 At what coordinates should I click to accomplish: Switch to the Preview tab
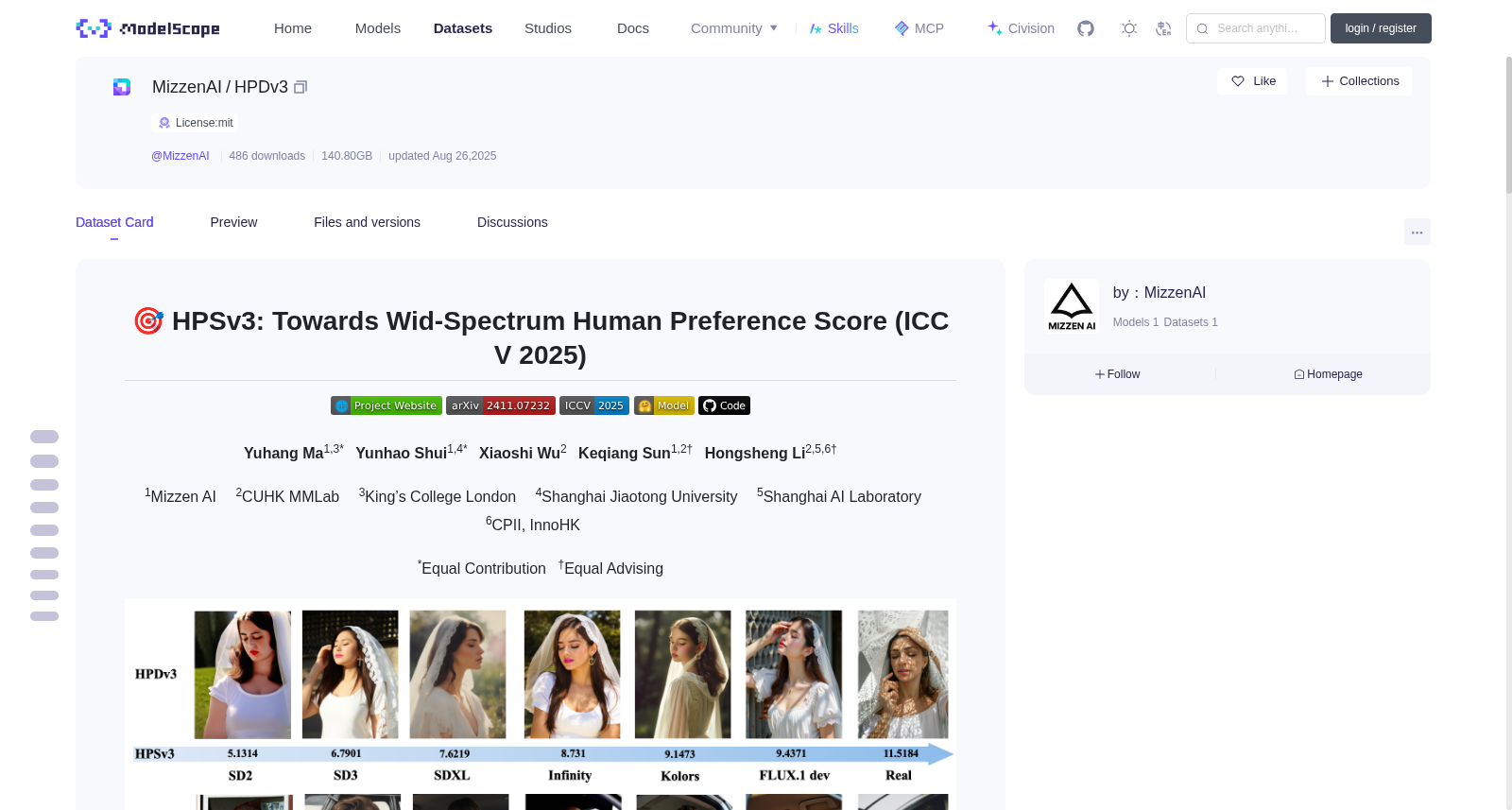[x=233, y=222]
